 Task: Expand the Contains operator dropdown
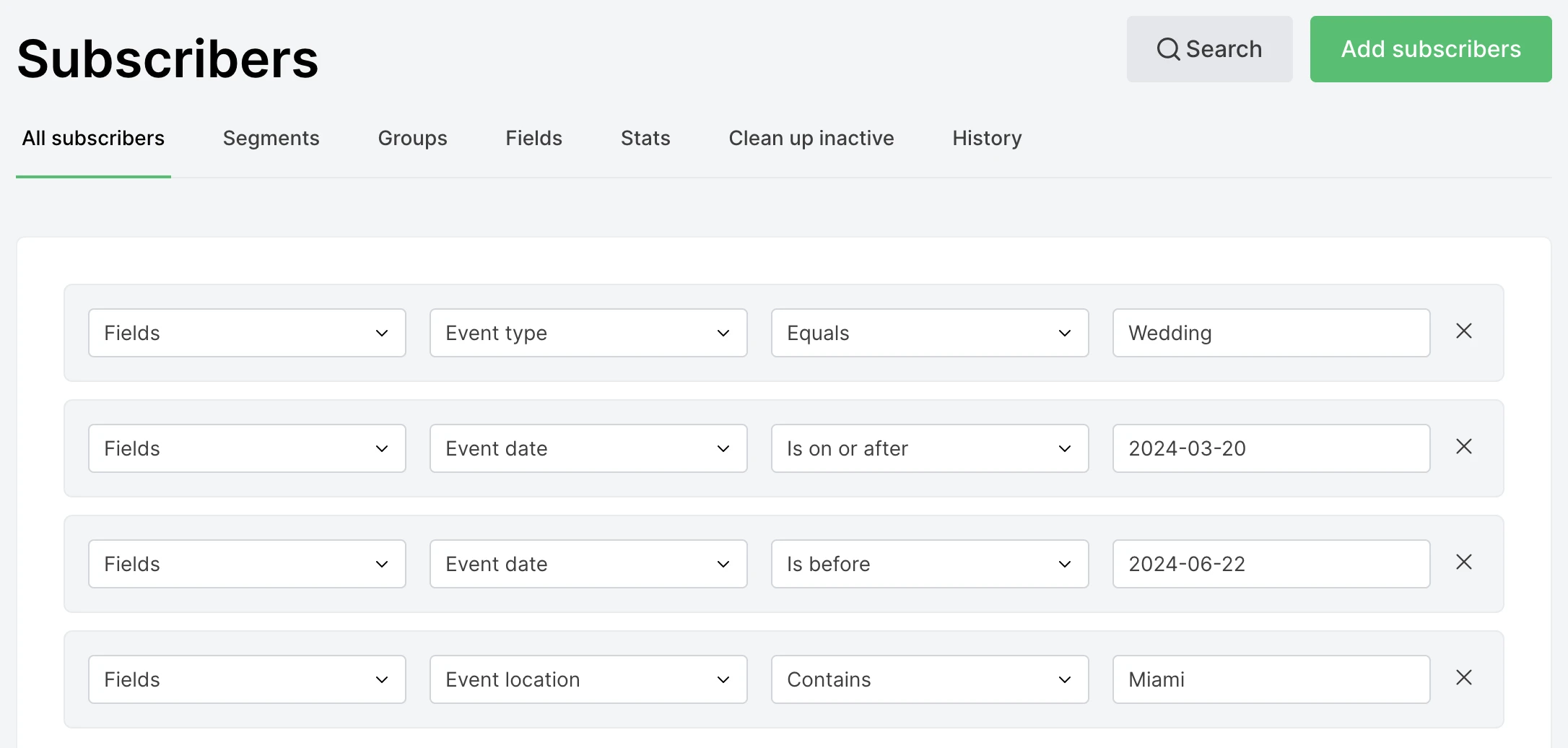[x=929, y=679]
